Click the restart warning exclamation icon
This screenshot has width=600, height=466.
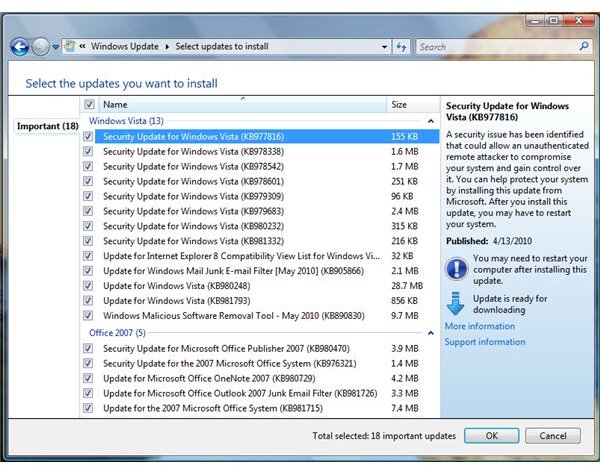(x=456, y=268)
